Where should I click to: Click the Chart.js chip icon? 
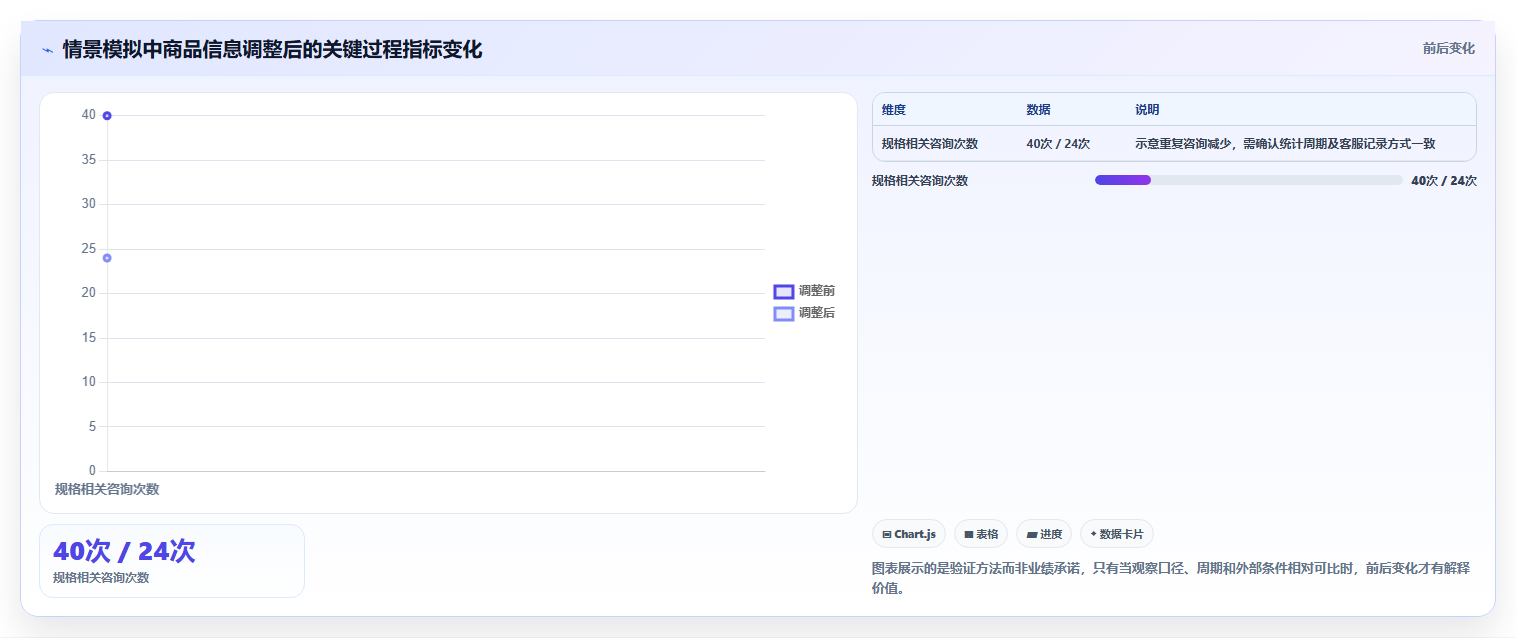887,535
